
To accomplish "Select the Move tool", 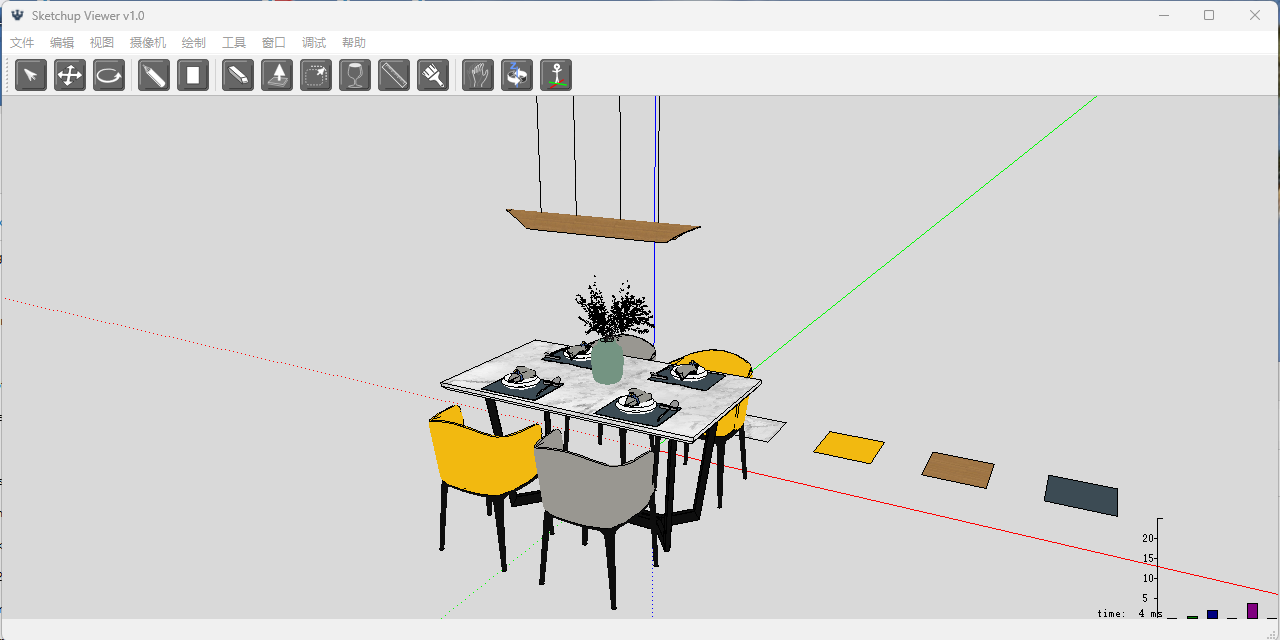I will (x=69, y=75).
